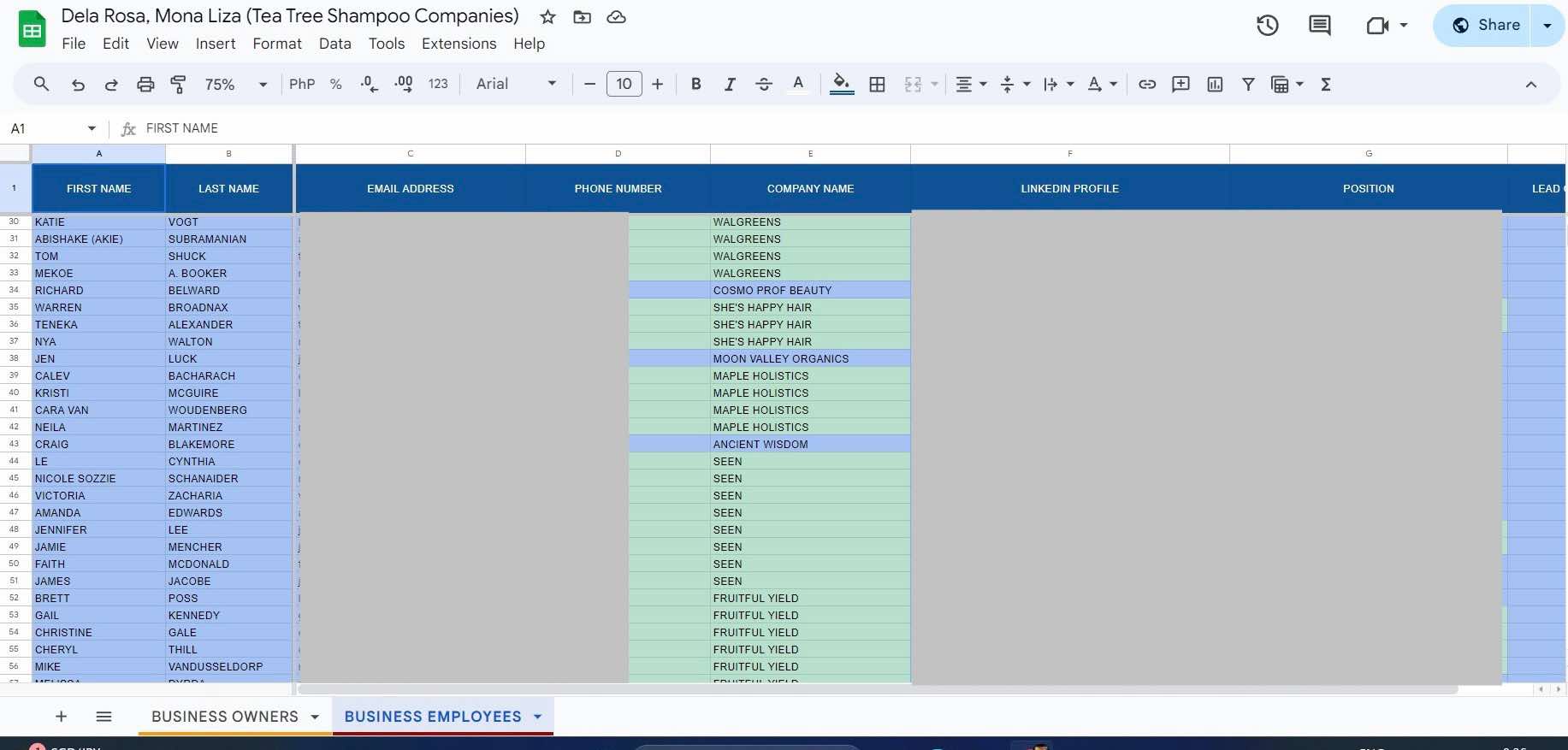Image resolution: width=1568 pixels, height=750 pixels.
Task: Switch to the BUSINESS OWNERS tab
Action: tap(225, 717)
